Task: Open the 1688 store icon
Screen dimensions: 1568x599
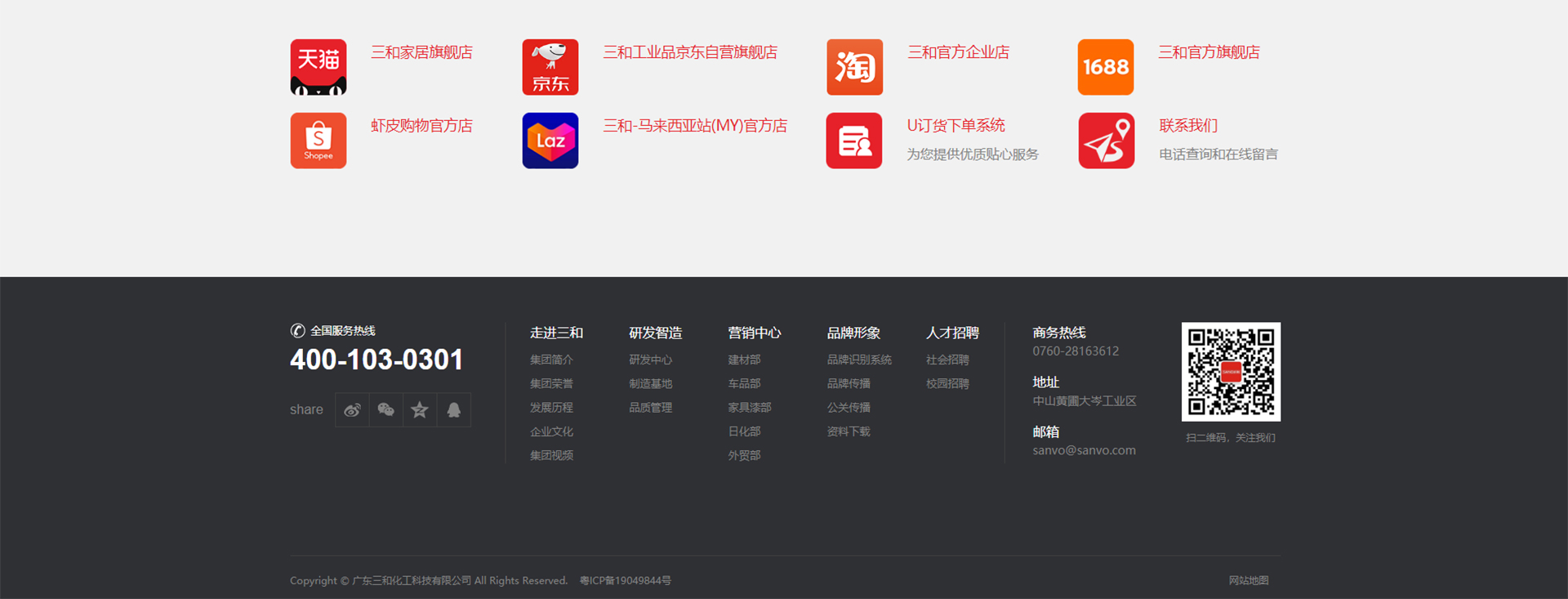Action: click(1106, 67)
